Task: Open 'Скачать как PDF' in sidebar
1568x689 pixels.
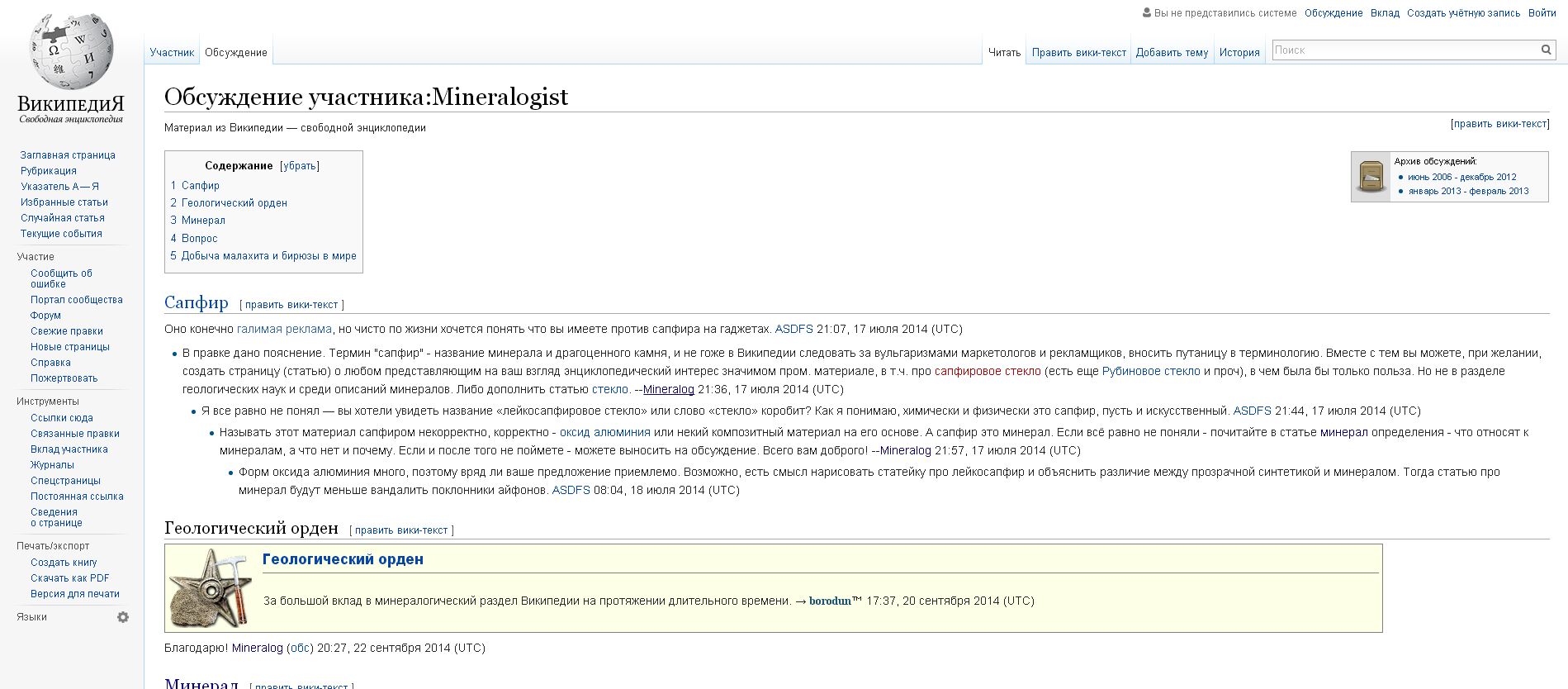Action: coord(70,578)
